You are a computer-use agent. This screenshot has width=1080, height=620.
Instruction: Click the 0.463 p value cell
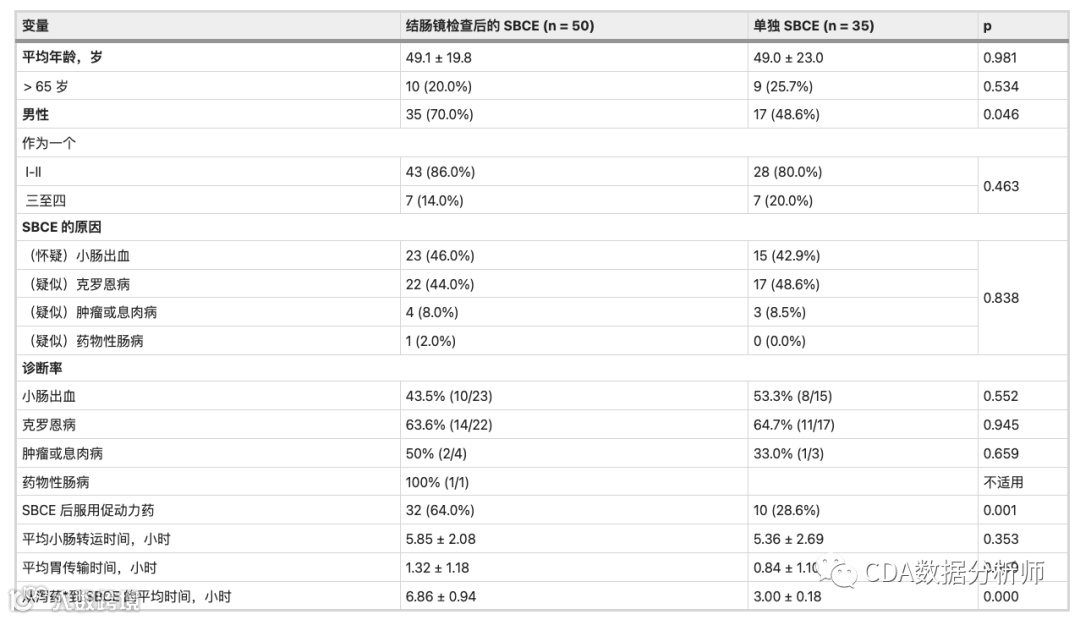point(1001,186)
